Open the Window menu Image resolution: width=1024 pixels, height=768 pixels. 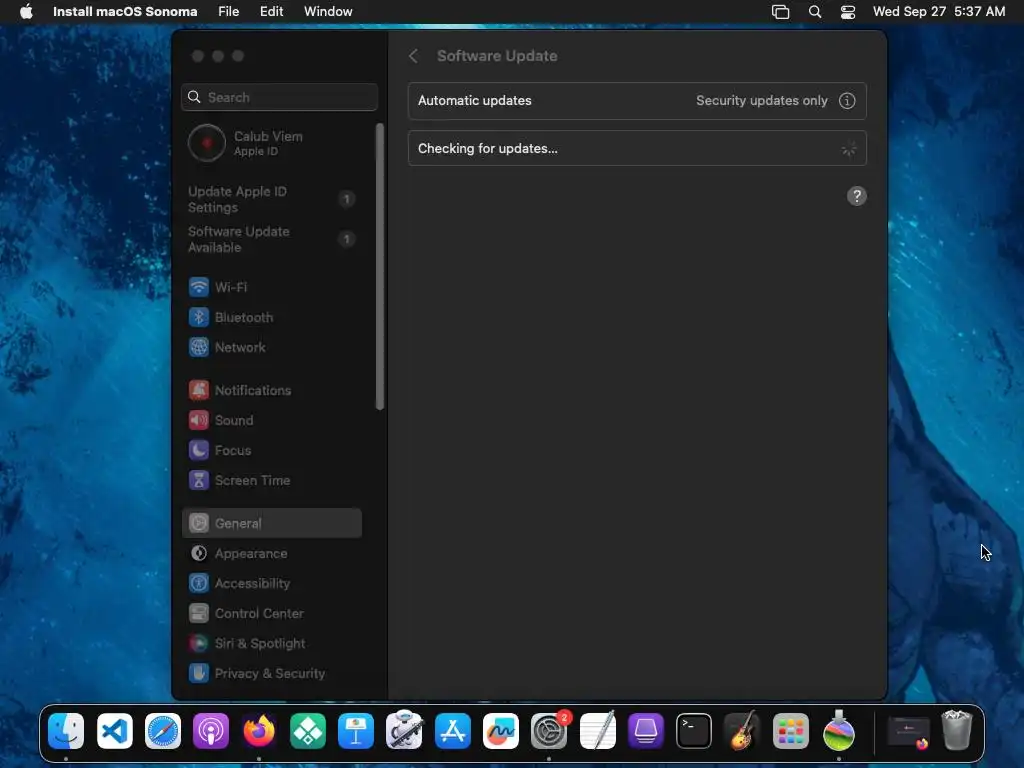pos(328,12)
